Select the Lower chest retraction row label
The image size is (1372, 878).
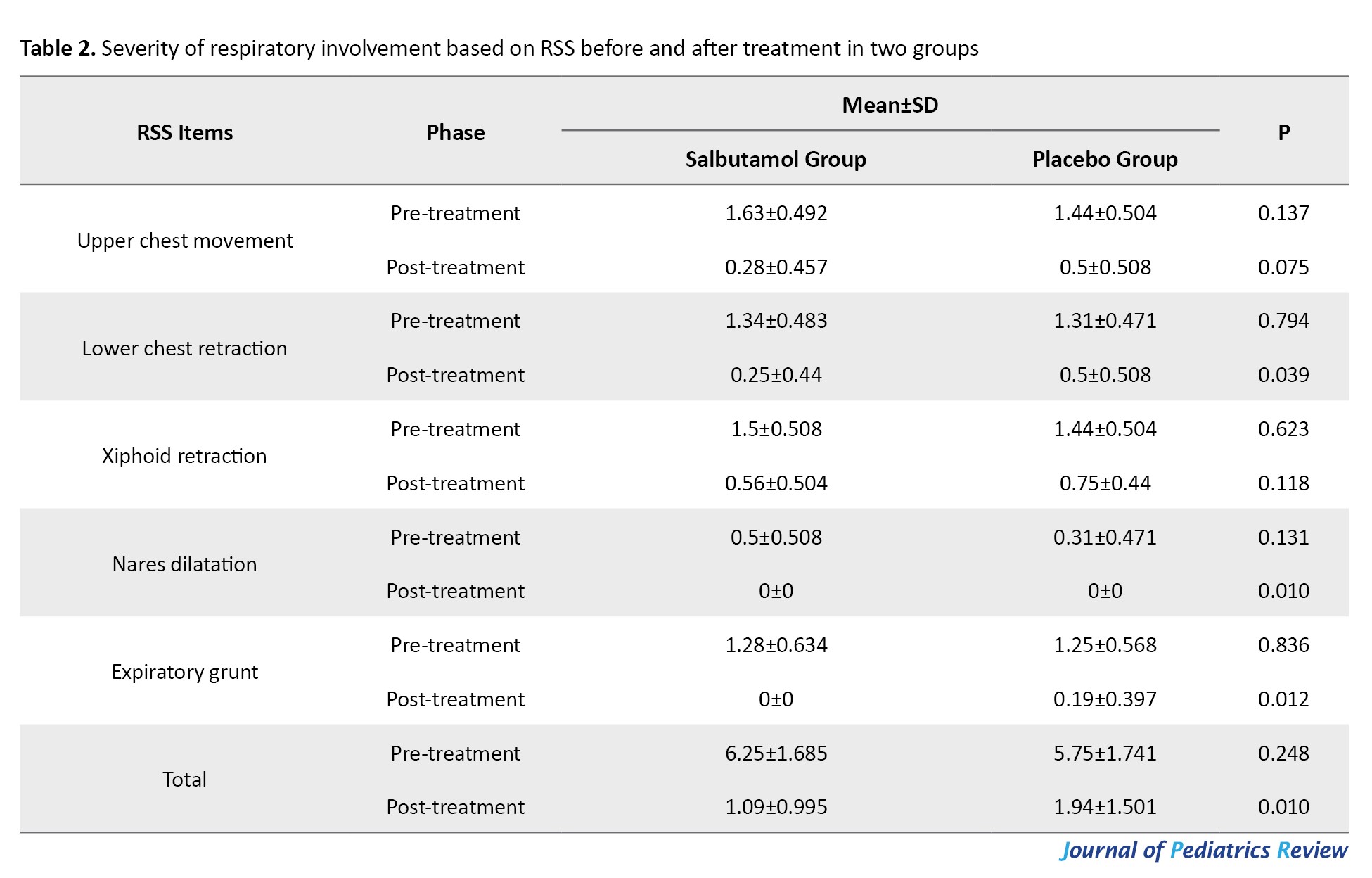click(x=184, y=348)
